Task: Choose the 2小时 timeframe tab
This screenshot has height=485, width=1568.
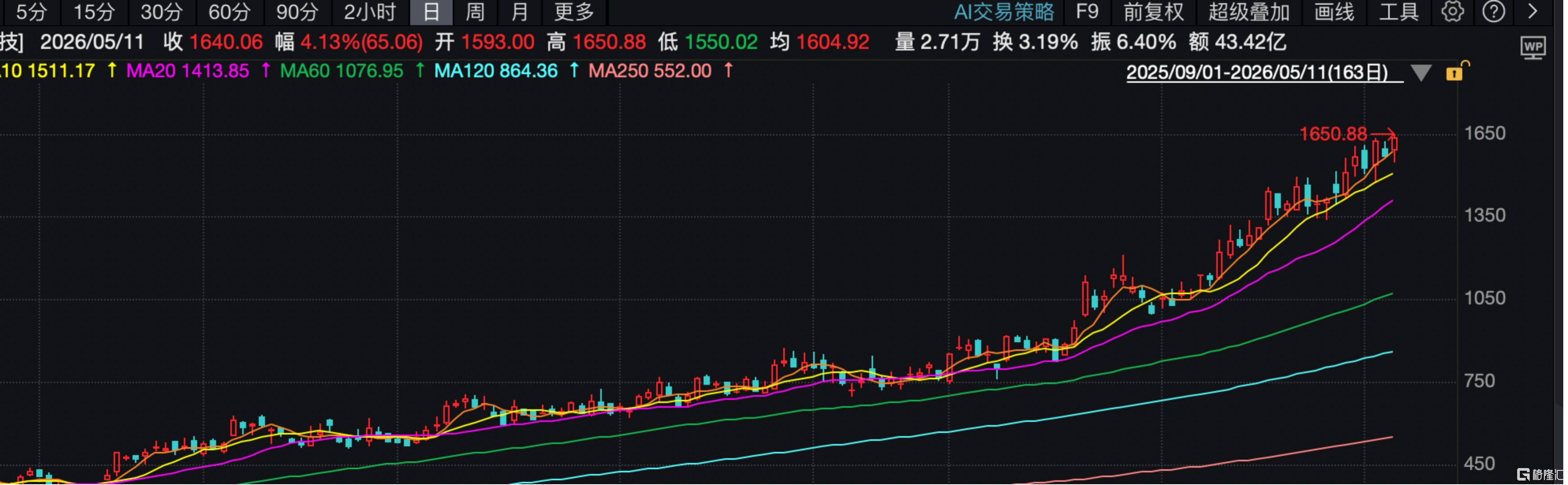Action: tap(369, 11)
